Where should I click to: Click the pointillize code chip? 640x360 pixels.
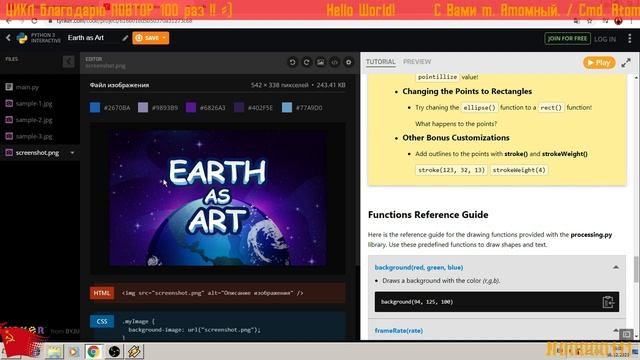coord(437,77)
